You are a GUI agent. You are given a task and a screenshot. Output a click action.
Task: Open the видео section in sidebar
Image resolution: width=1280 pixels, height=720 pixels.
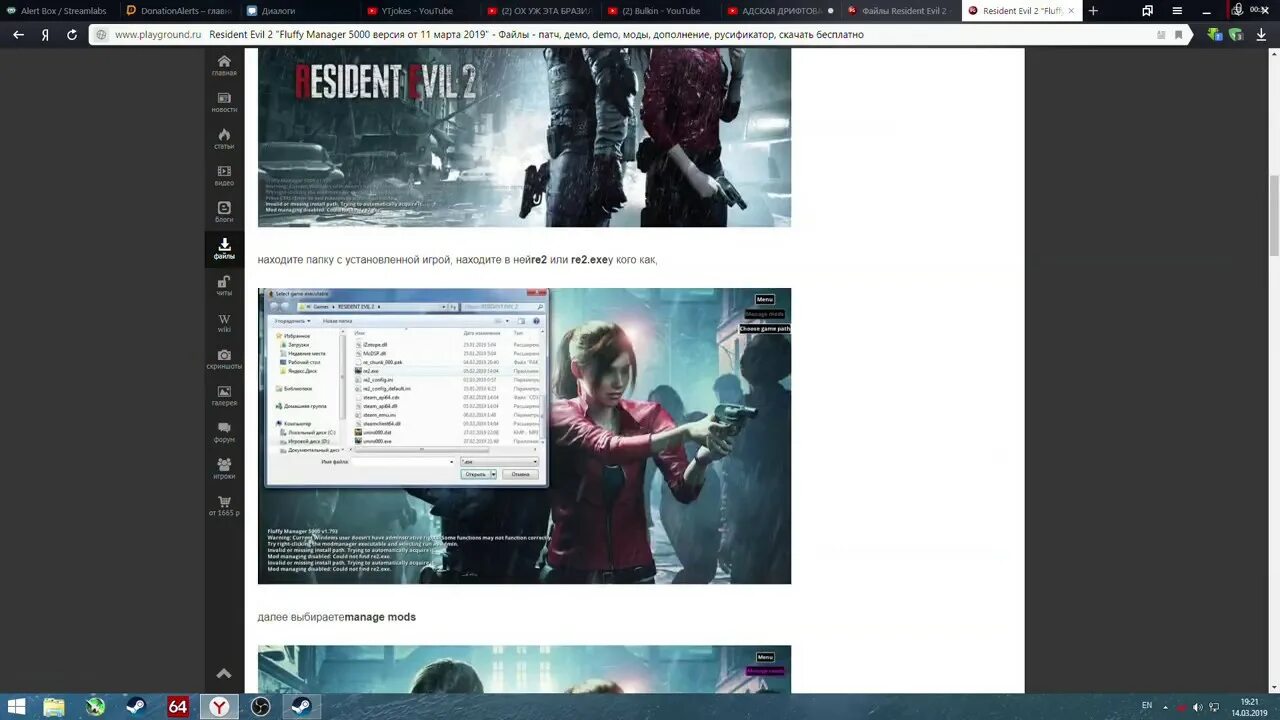224,176
